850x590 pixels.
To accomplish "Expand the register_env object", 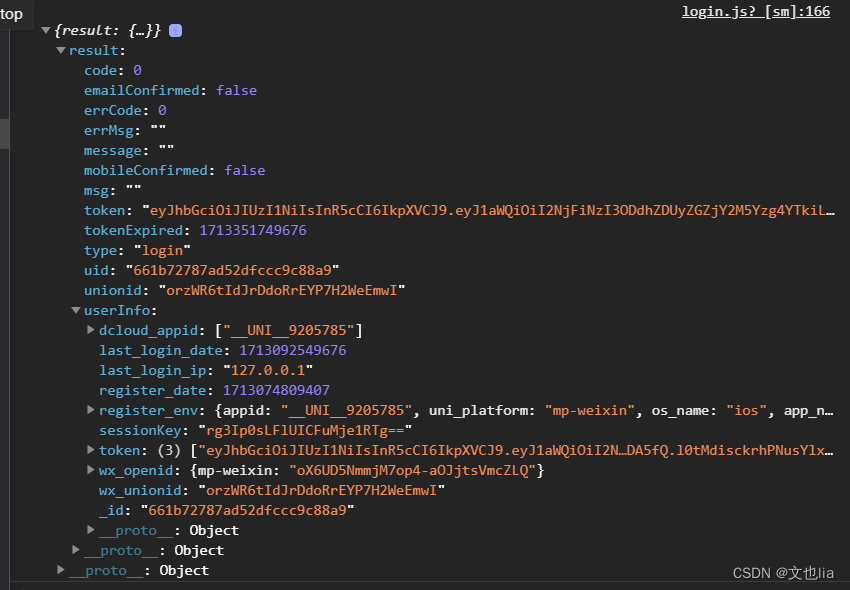I will tap(91, 410).
